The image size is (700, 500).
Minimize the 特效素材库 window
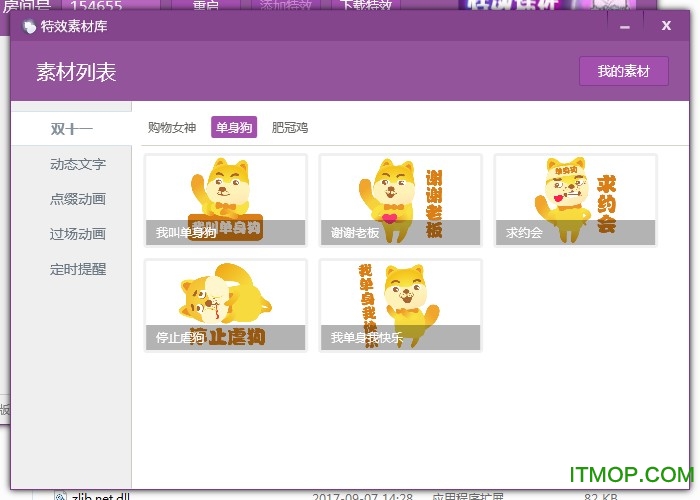(x=625, y=26)
